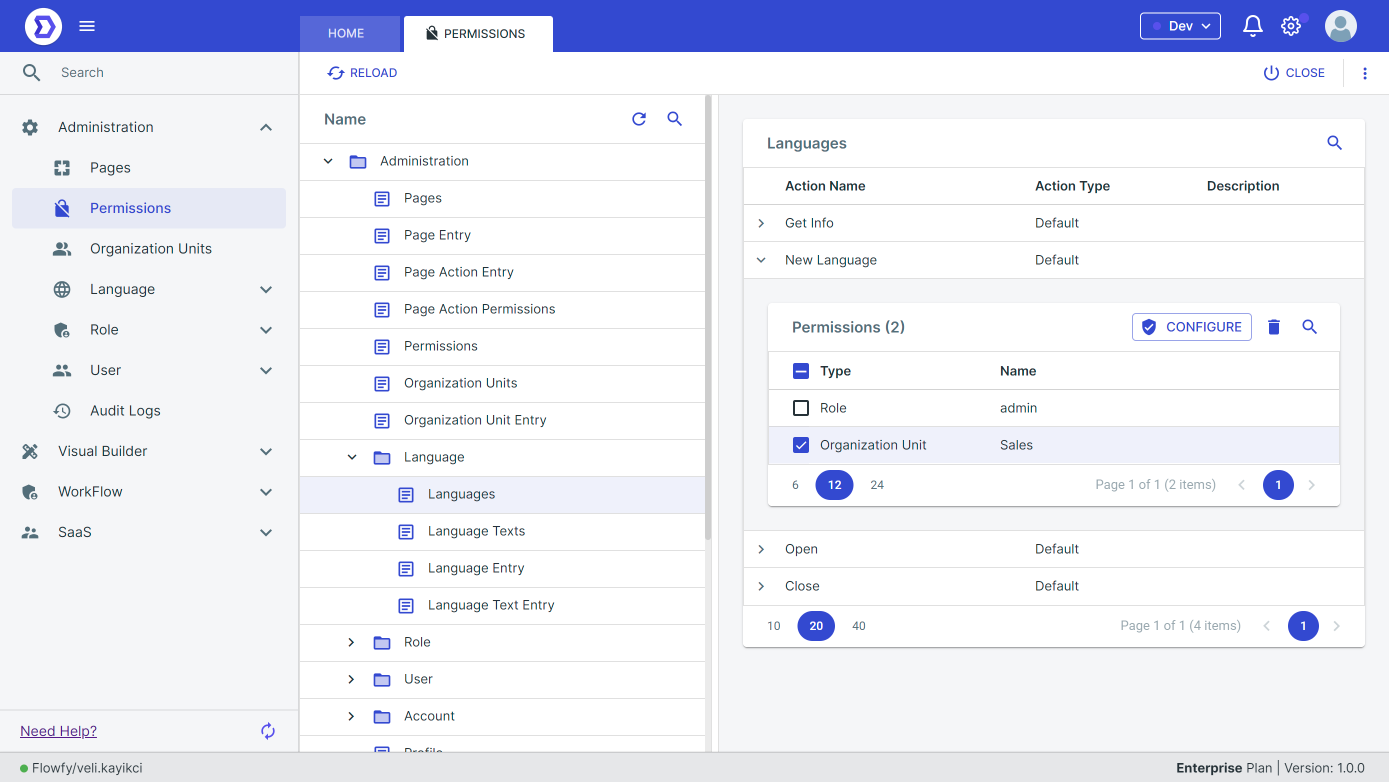Viewport: 1389px width, 782px height.
Task: Click the Organization Units people icon
Action: pyautogui.click(x=62, y=249)
